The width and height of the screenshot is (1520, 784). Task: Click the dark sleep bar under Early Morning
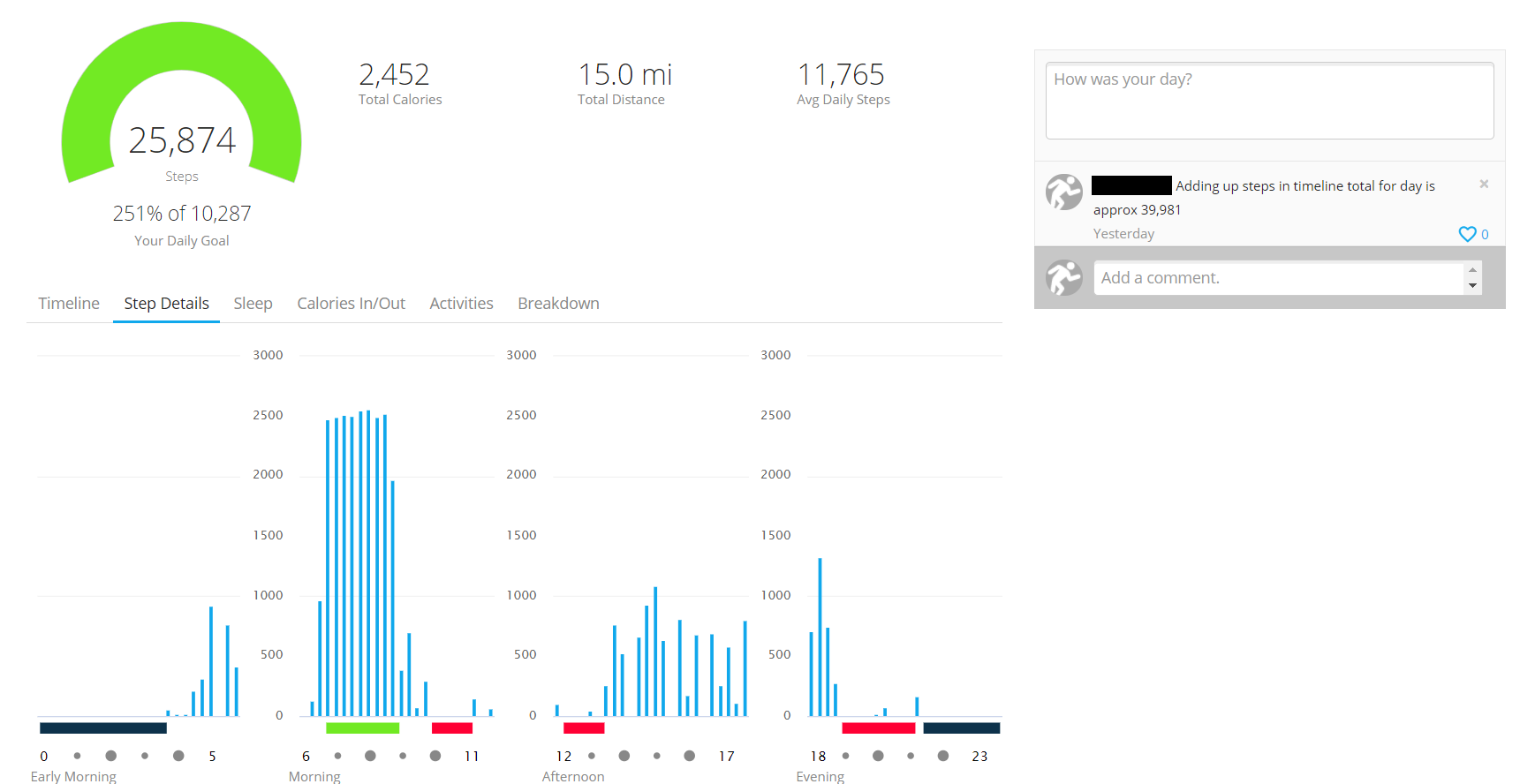tap(102, 728)
